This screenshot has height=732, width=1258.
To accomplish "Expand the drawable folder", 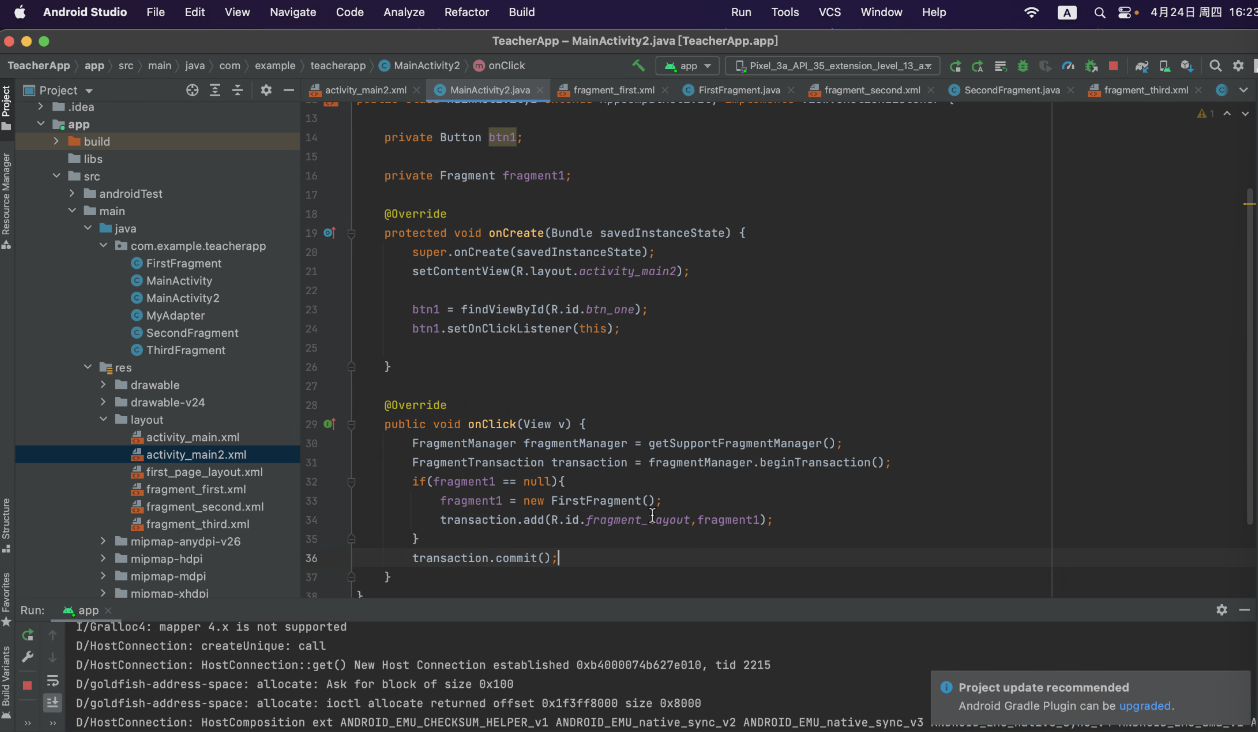I will pos(104,385).
